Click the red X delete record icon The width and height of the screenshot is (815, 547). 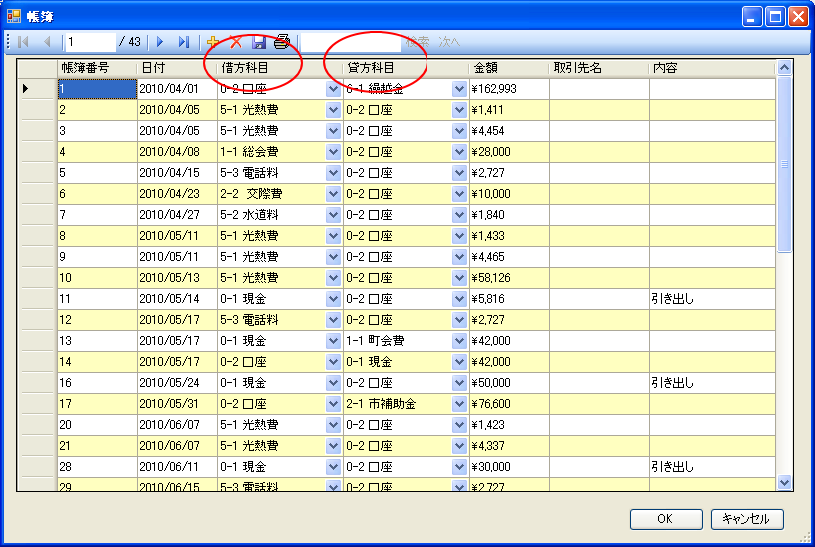click(x=236, y=42)
